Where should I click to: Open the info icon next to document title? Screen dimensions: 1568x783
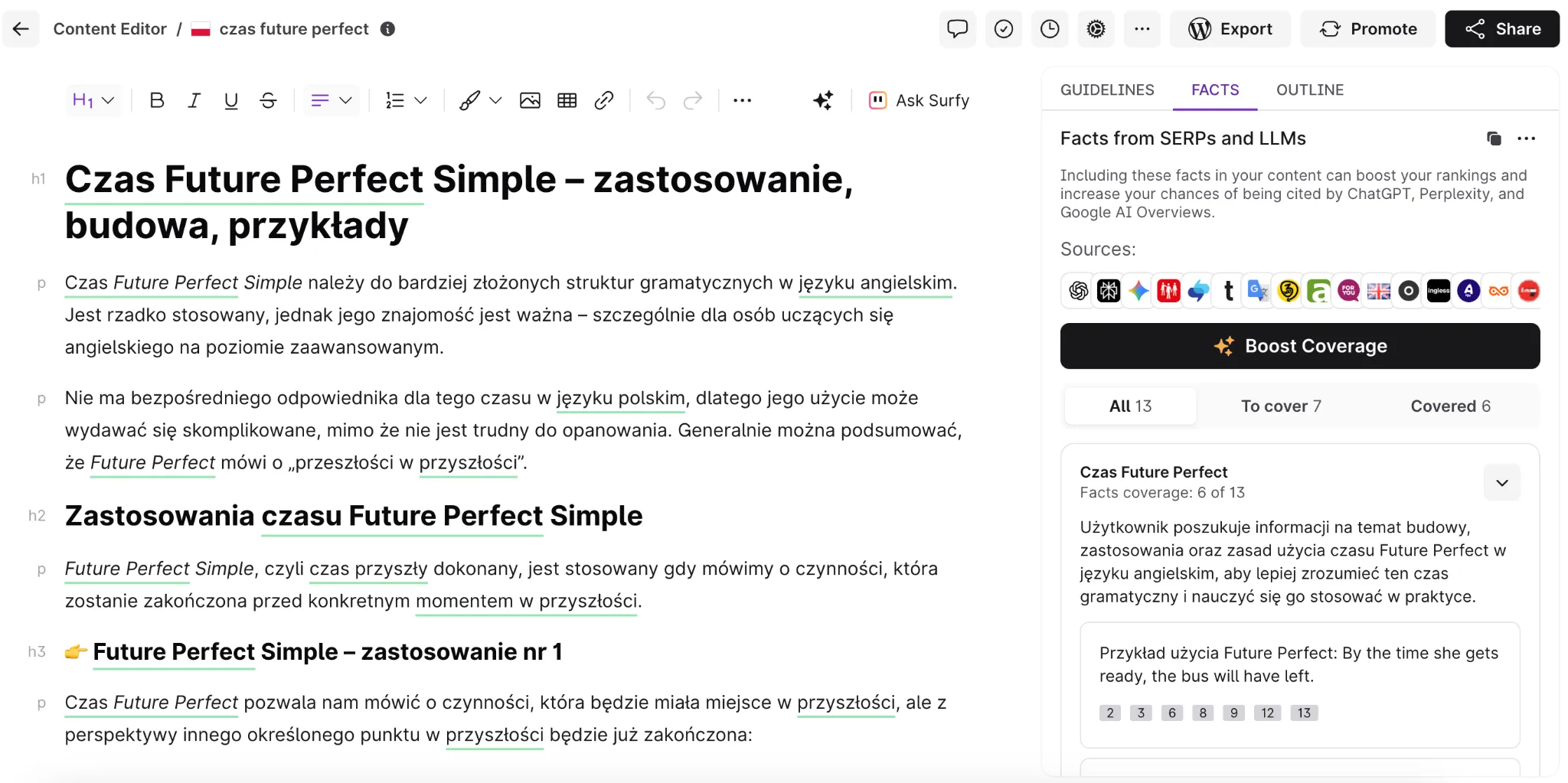[388, 29]
